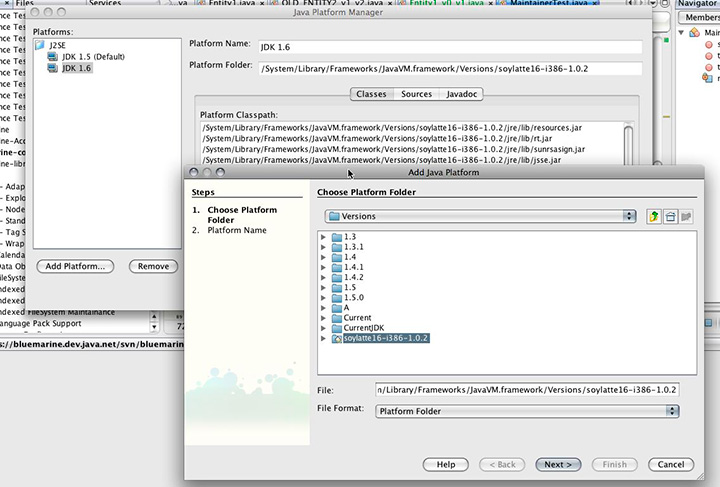The width and height of the screenshot is (720, 487).
Task: Expand the soylatte16-i386-1.0.2 folder
Action: (323, 338)
